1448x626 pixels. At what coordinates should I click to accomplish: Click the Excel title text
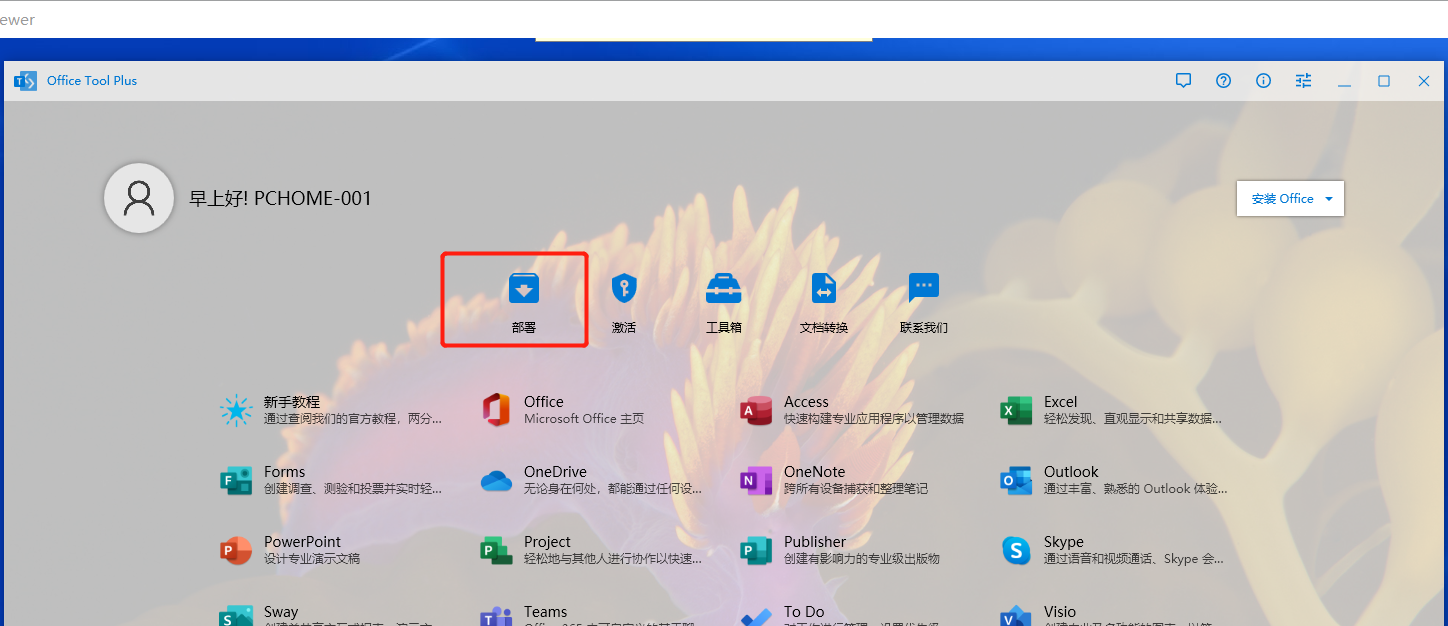click(1061, 402)
